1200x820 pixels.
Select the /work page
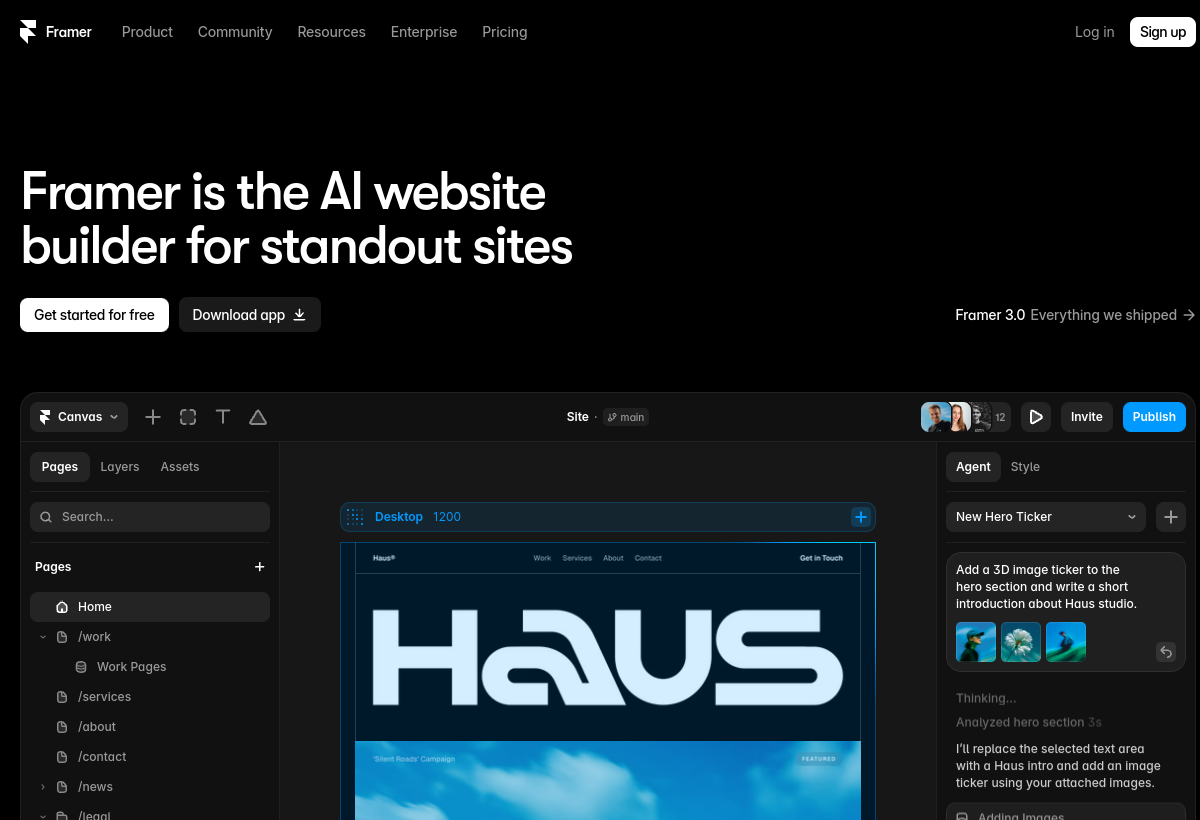click(95, 637)
